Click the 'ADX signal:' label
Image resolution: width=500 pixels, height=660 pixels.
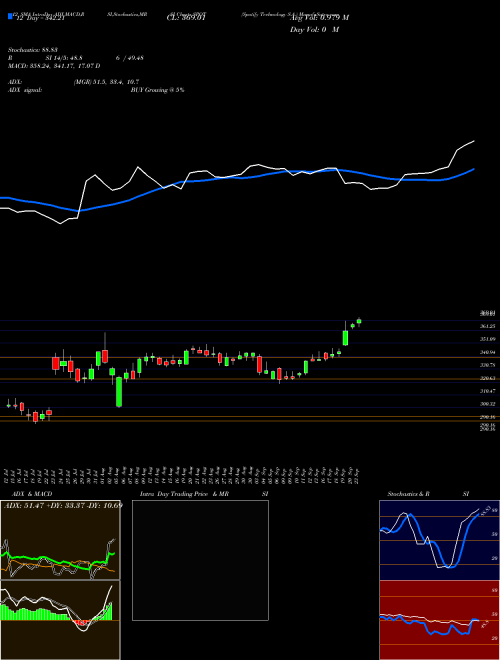(x=25, y=90)
